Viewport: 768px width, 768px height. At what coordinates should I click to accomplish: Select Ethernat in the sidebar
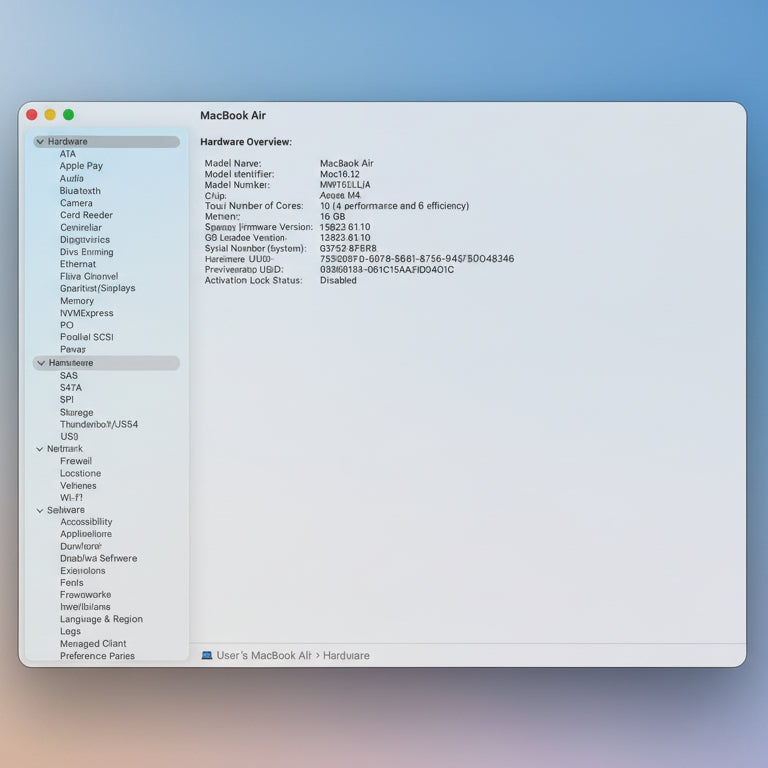point(78,264)
